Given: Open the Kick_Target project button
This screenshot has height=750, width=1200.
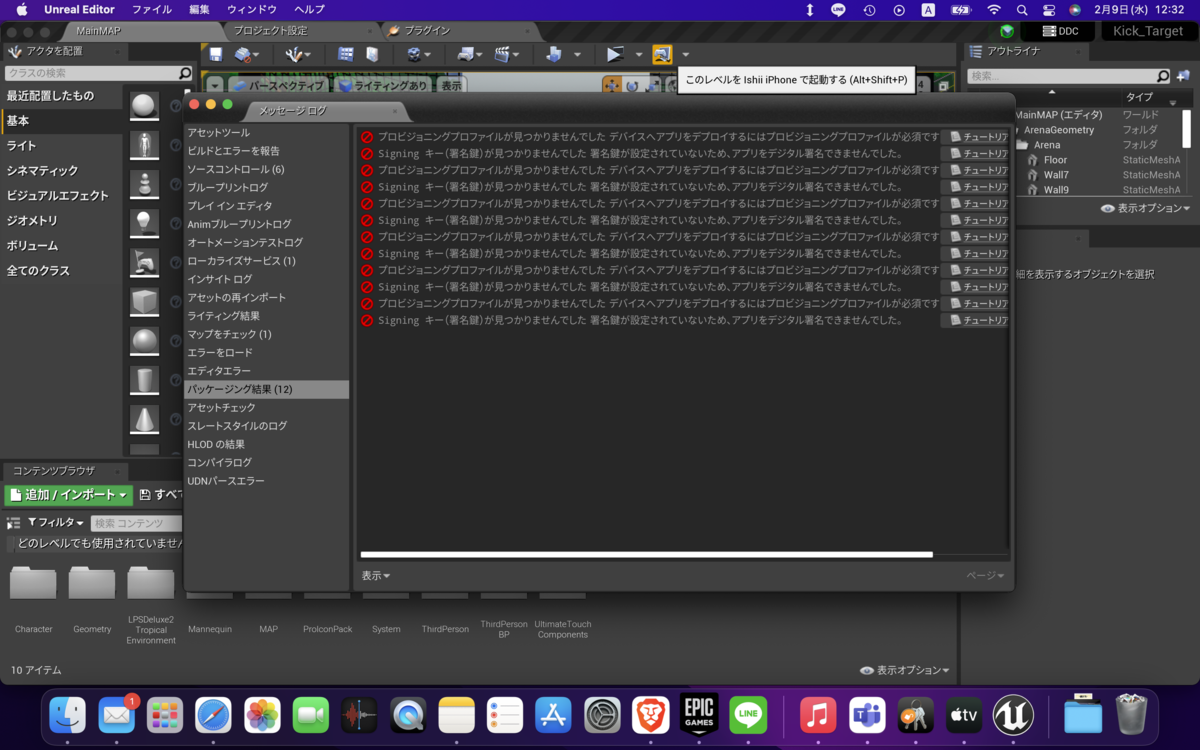Looking at the screenshot, I should tap(1148, 31).
